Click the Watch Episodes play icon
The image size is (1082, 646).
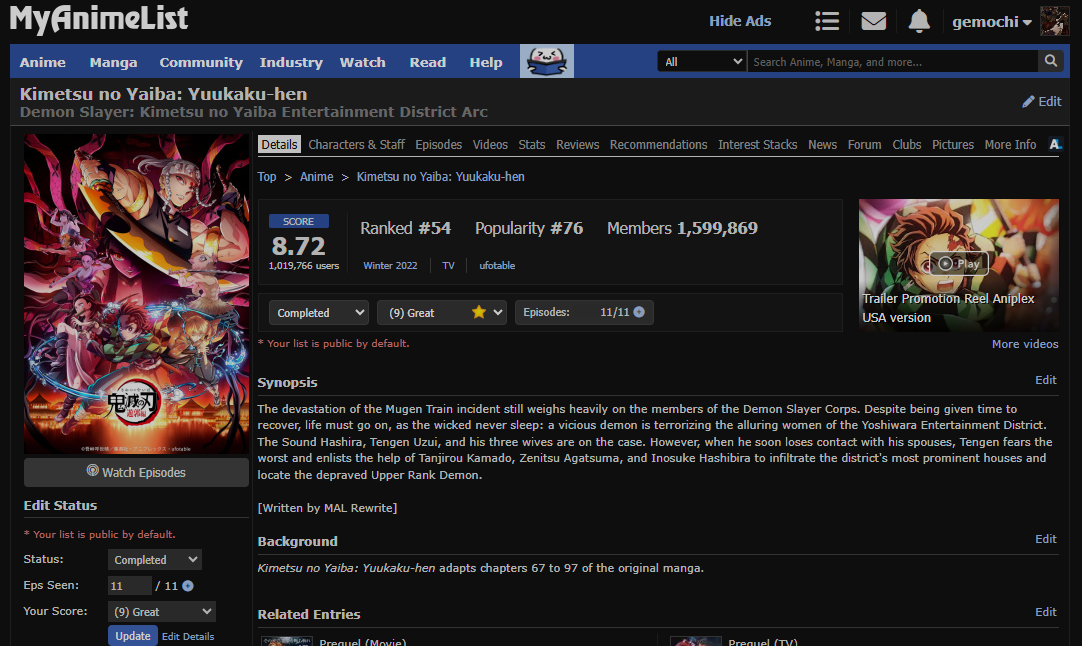click(92, 471)
